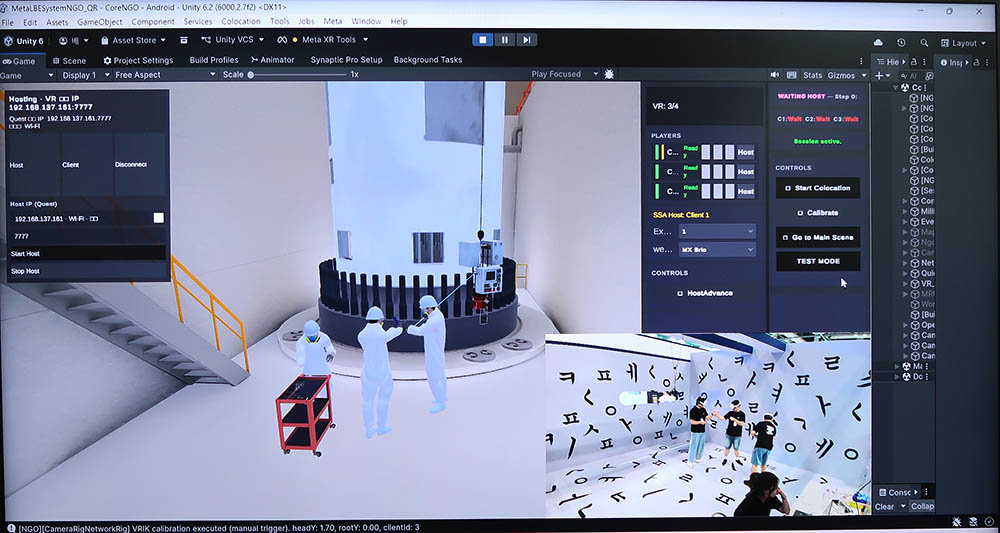Click the TEST MODE button

[x=818, y=261]
